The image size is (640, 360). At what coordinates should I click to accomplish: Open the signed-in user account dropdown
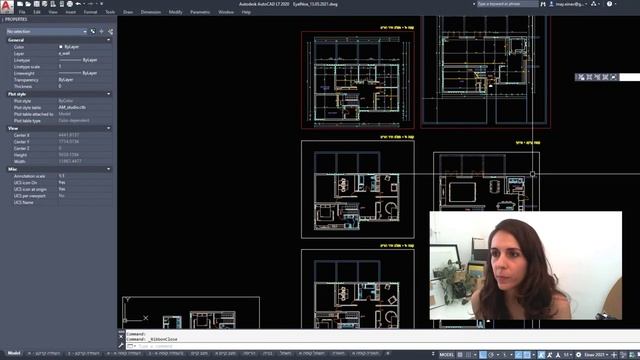click(568, 4)
